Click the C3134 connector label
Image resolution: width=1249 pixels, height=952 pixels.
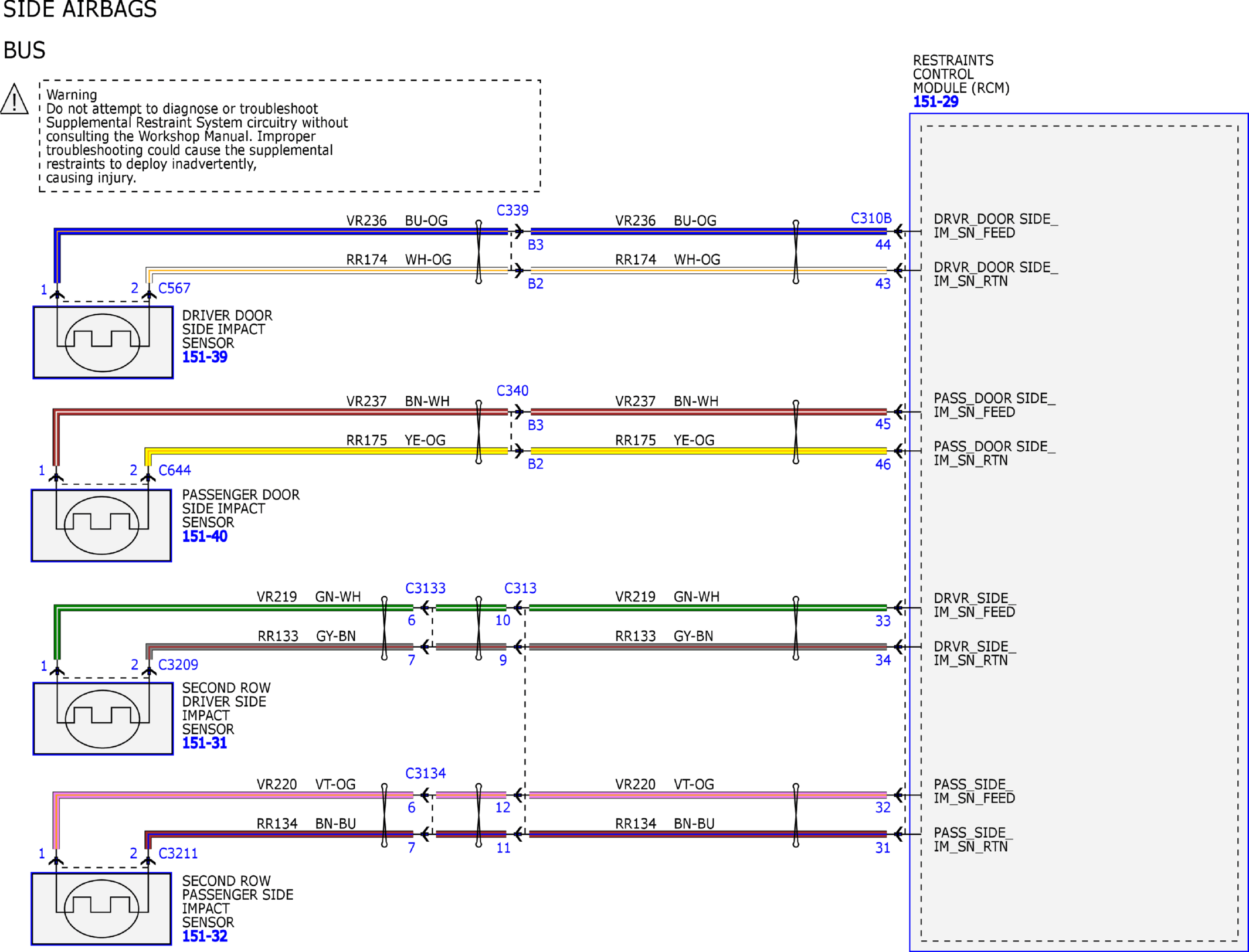pyautogui.click(x=426, y=774)
